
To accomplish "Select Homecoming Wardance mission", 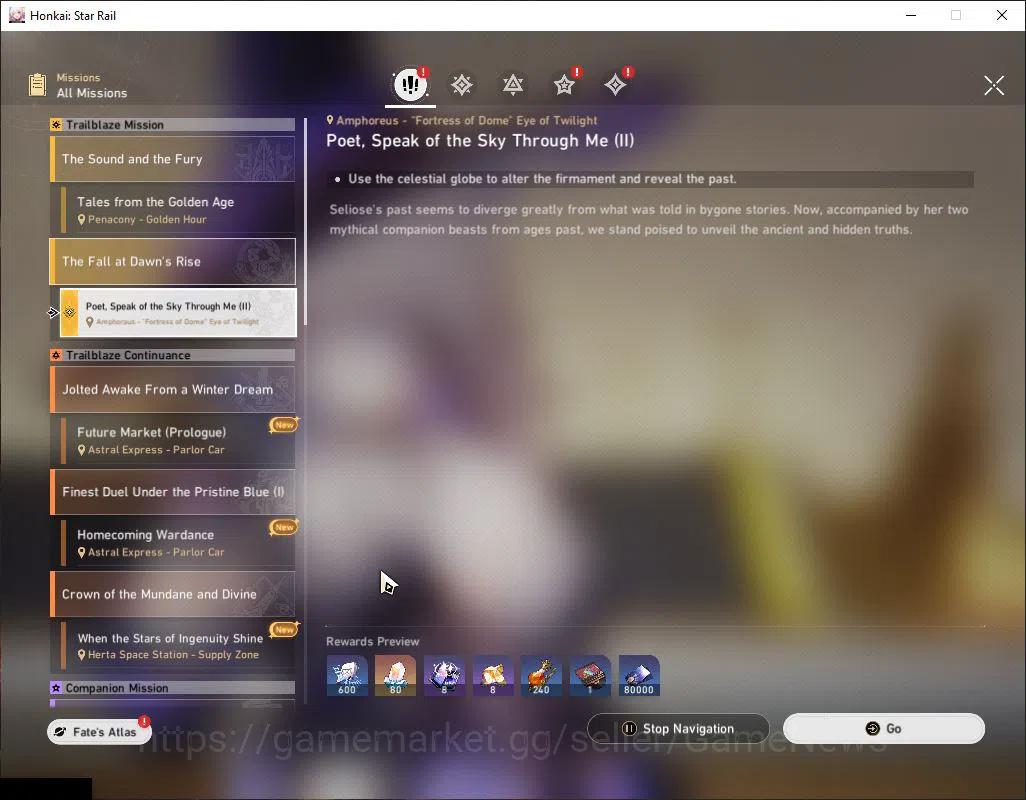I will coord(178,543).
